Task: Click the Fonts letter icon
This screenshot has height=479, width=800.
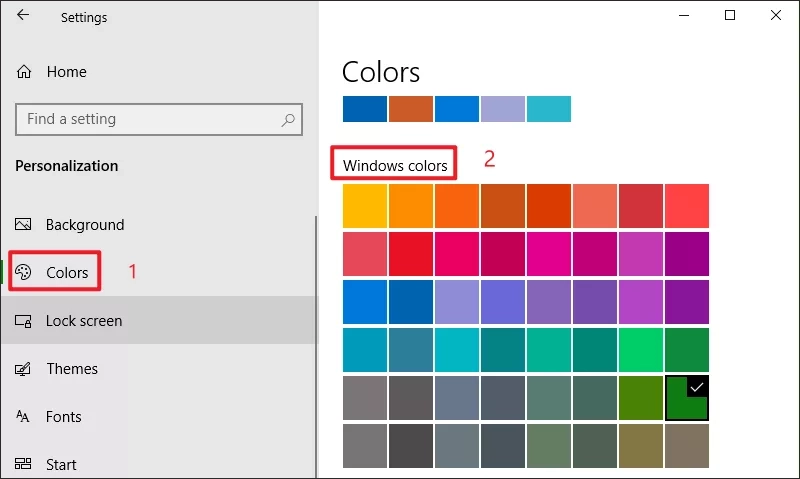Action: click(22, 416)
